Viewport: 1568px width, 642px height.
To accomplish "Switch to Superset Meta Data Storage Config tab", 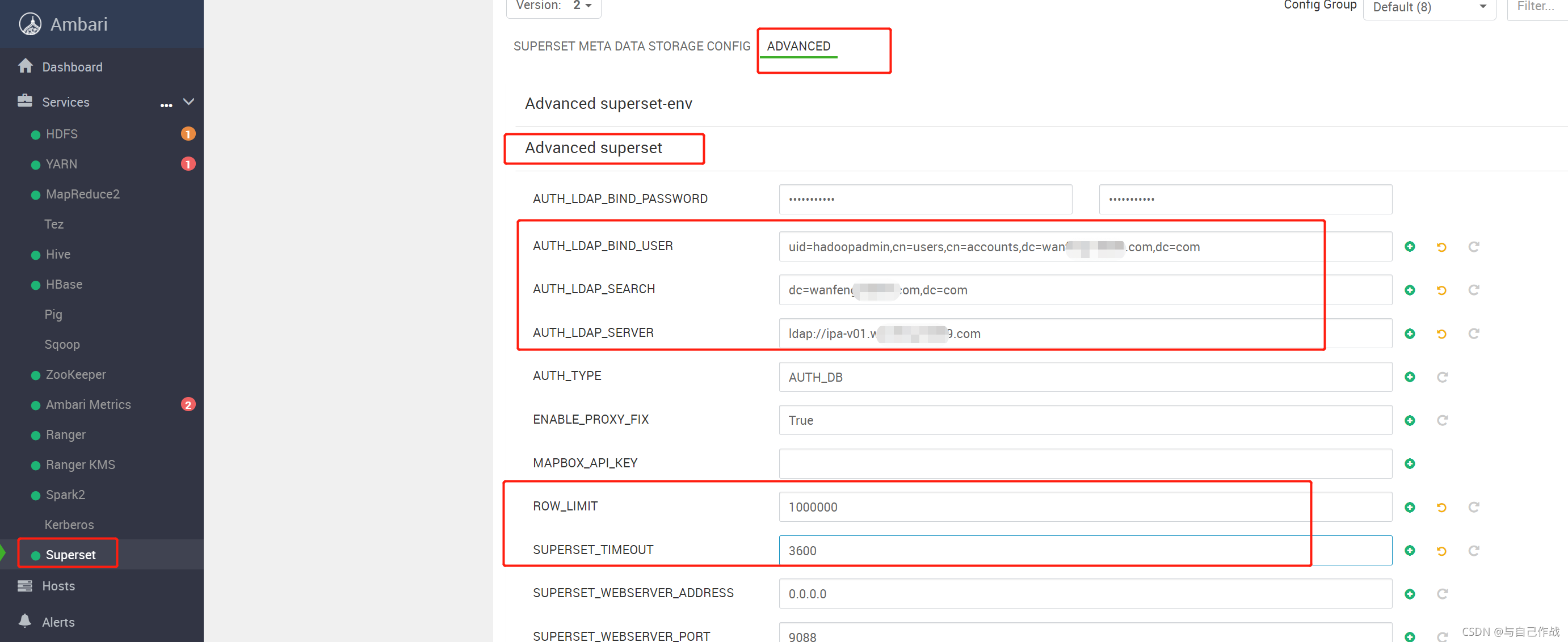I will click(631, 47).
